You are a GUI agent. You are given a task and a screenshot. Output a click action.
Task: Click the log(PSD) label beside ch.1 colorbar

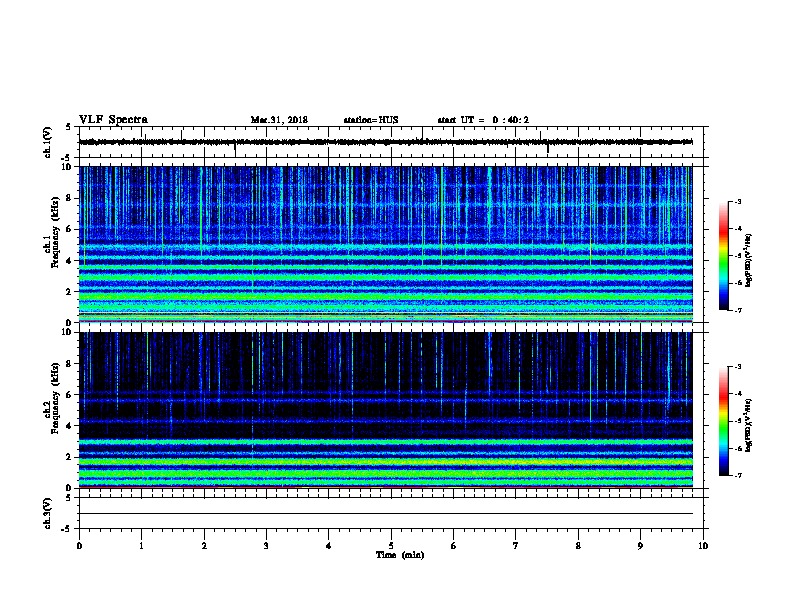pyautogui.click(x=749, y=260)
